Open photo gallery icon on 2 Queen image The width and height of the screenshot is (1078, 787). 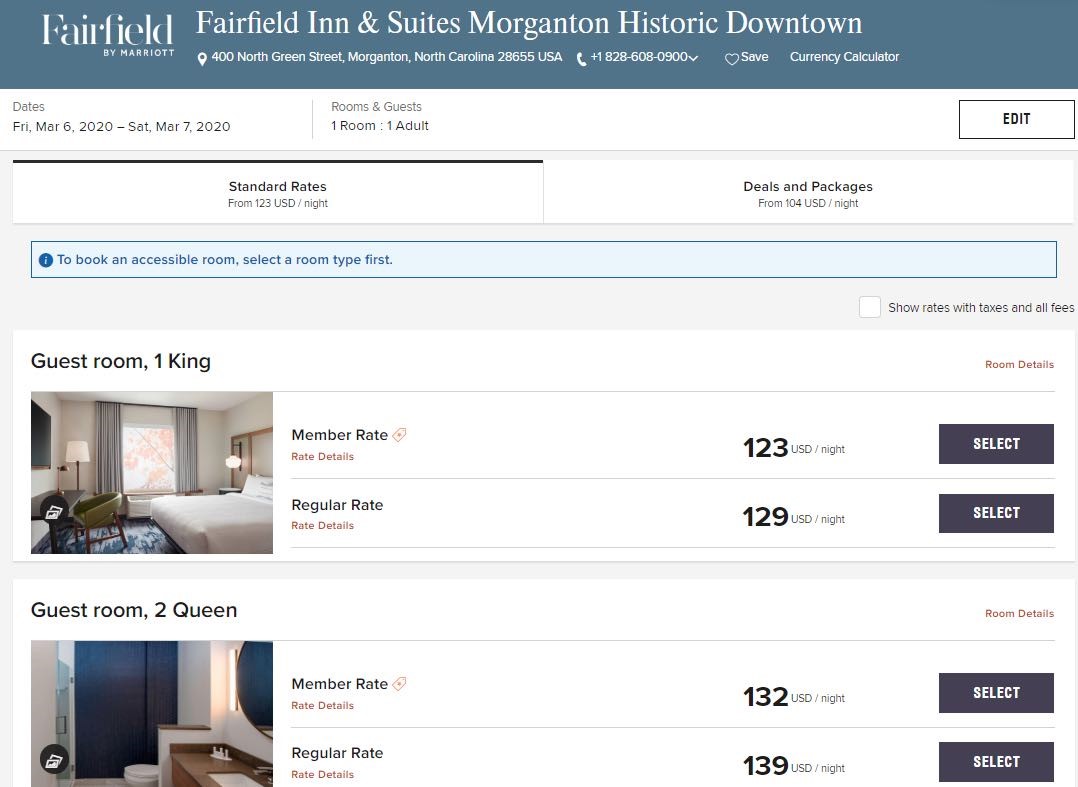point(54,760)
